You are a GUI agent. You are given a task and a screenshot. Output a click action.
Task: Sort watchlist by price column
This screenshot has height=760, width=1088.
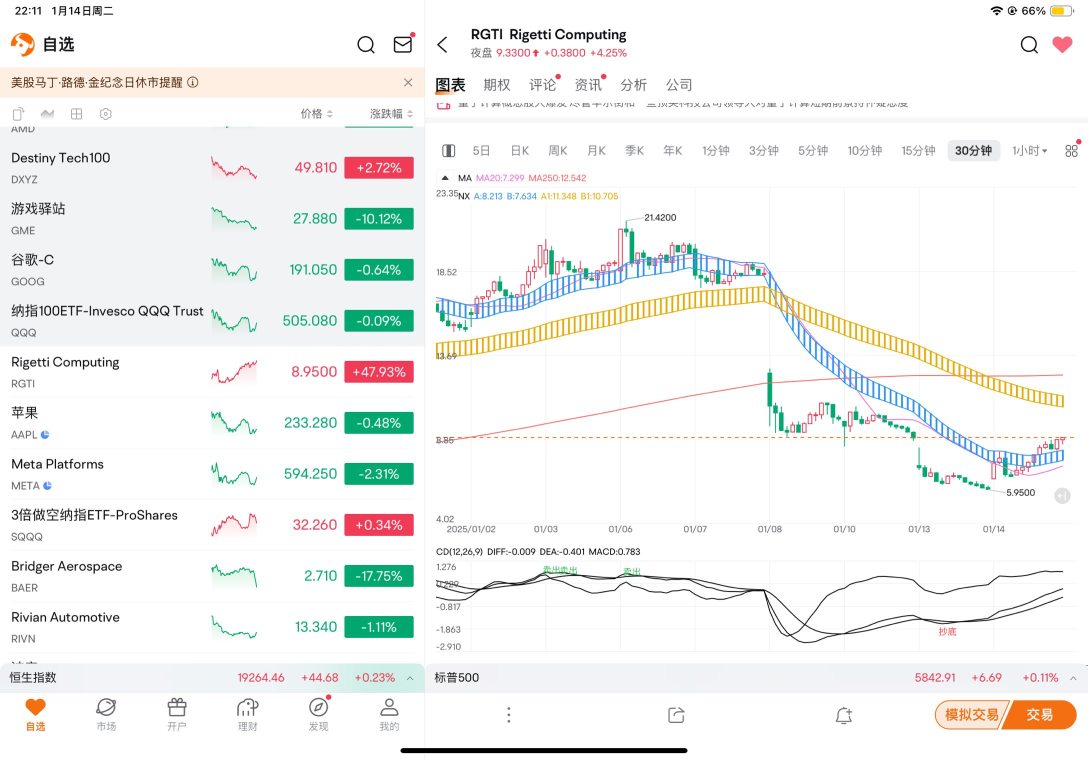tap(316, 114)
